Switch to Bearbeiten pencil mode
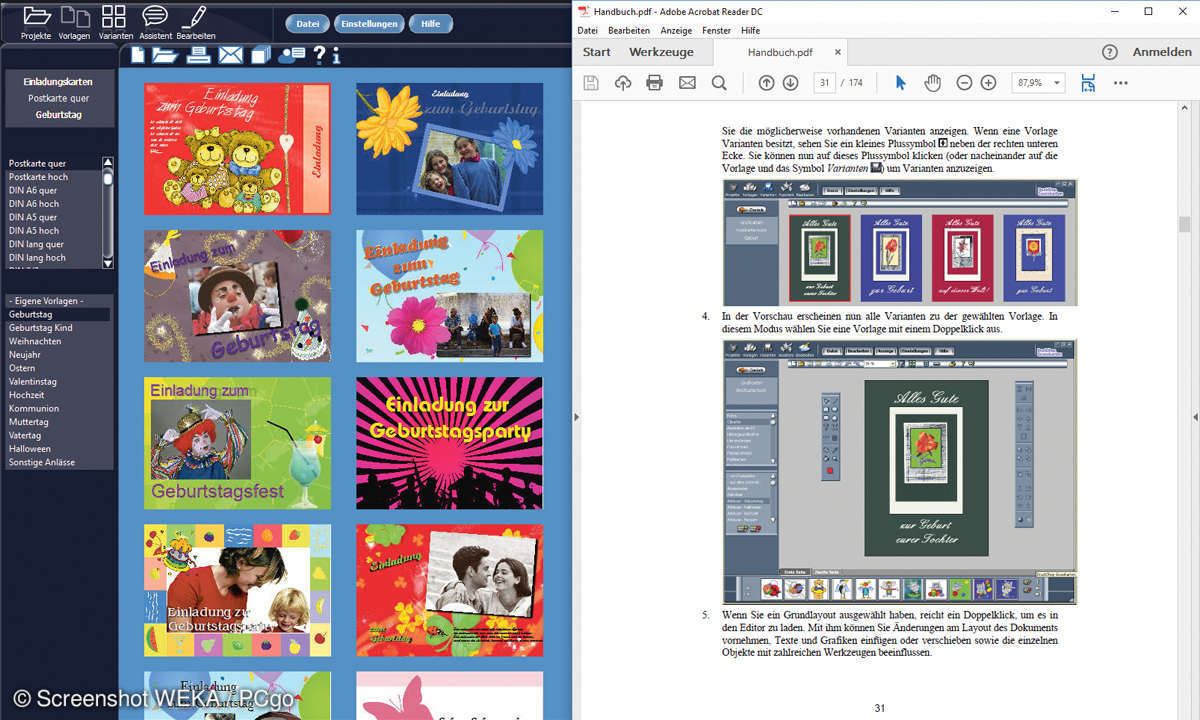Image resolution: width=1200 pixels, height=720 pixels. [x=196, y=22]
